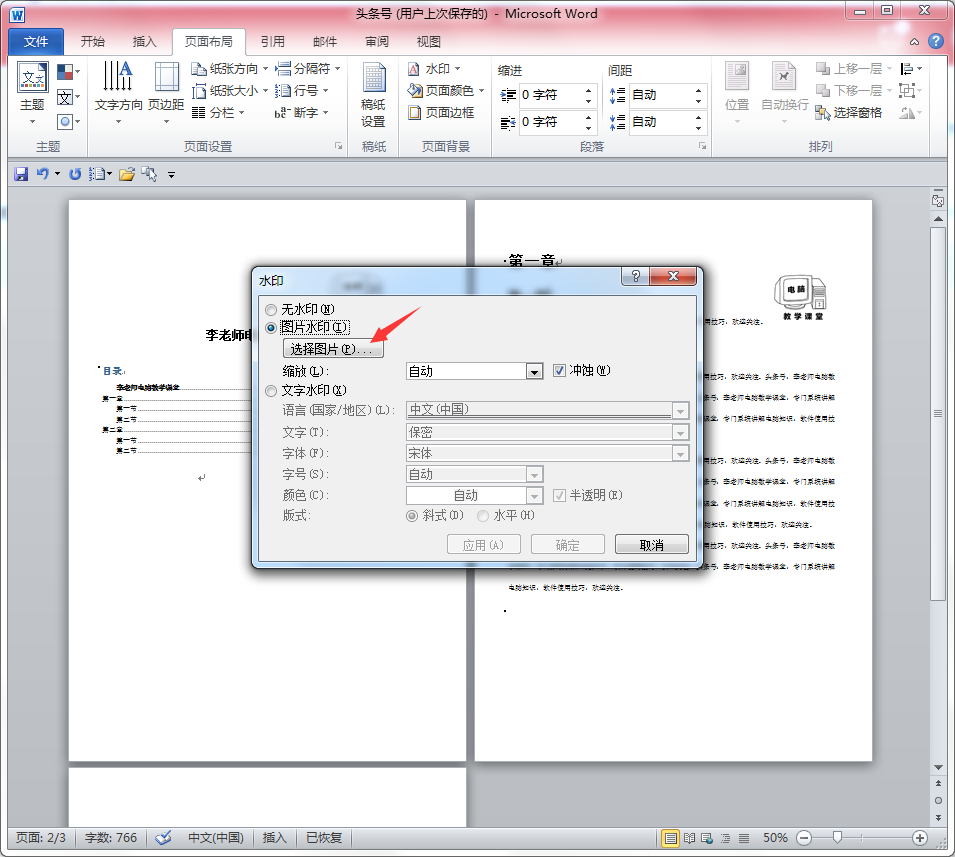
Task: Click the Undo arrow icon
Action: click(42, 174)
